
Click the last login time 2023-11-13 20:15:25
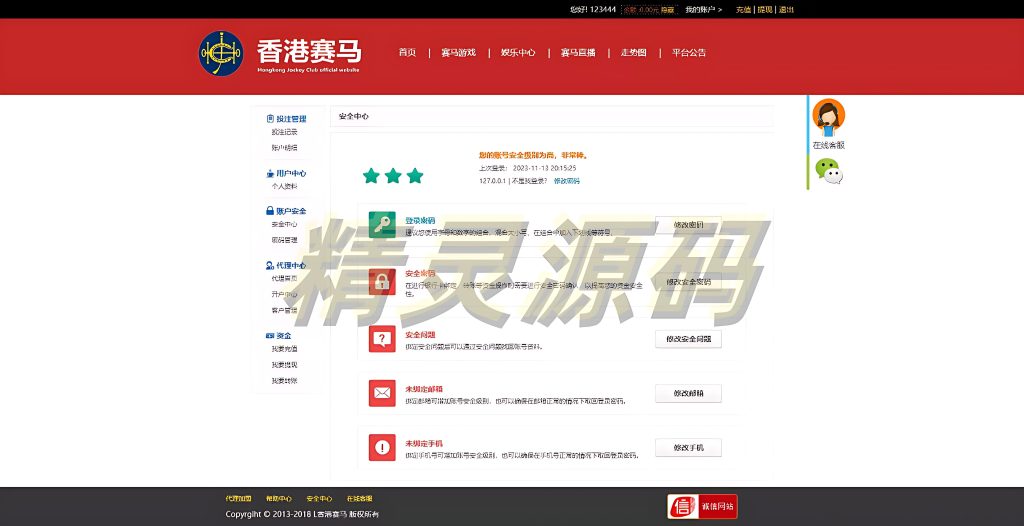(543, 168)
